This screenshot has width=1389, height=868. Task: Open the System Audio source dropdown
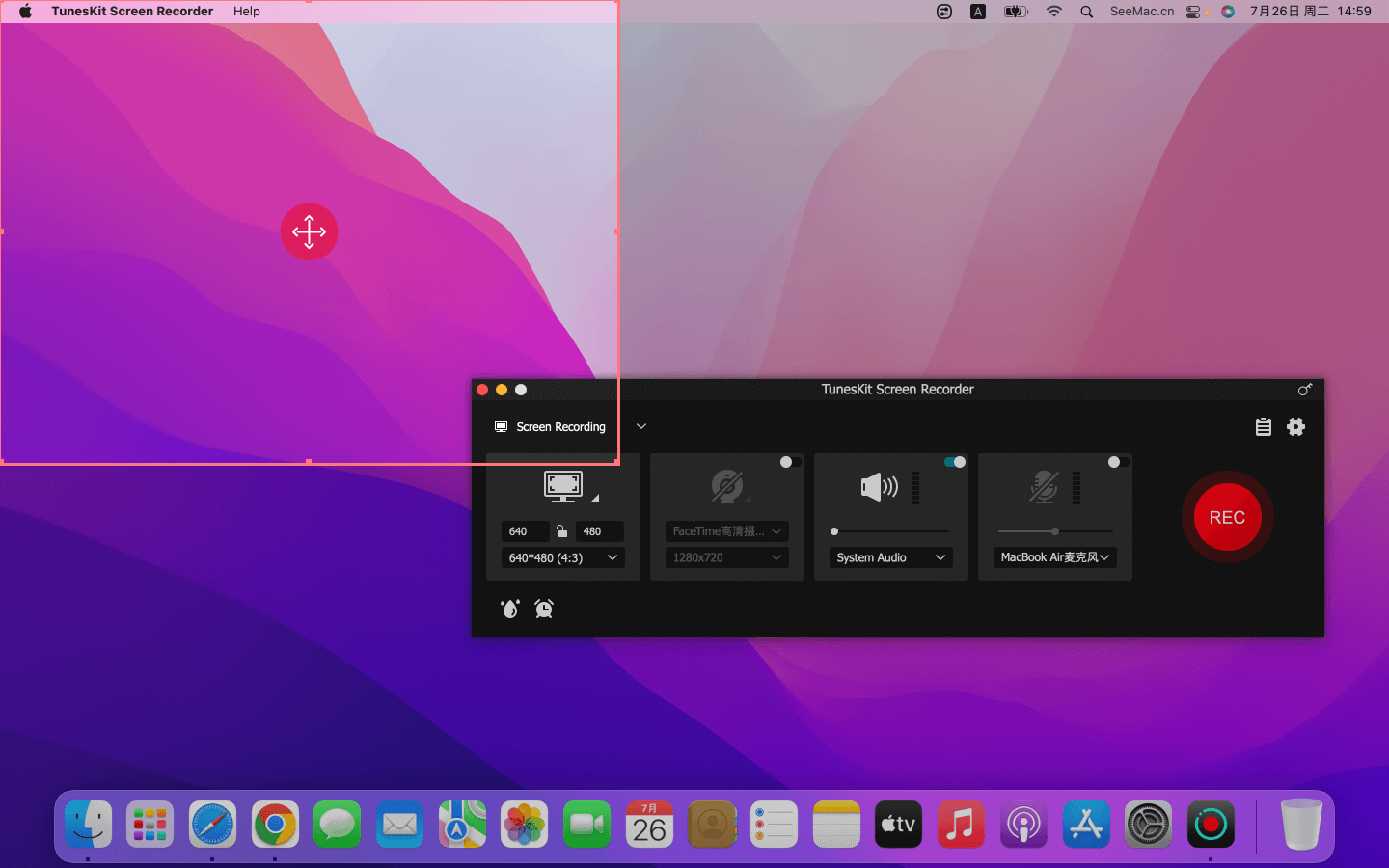tap(891, 557)
